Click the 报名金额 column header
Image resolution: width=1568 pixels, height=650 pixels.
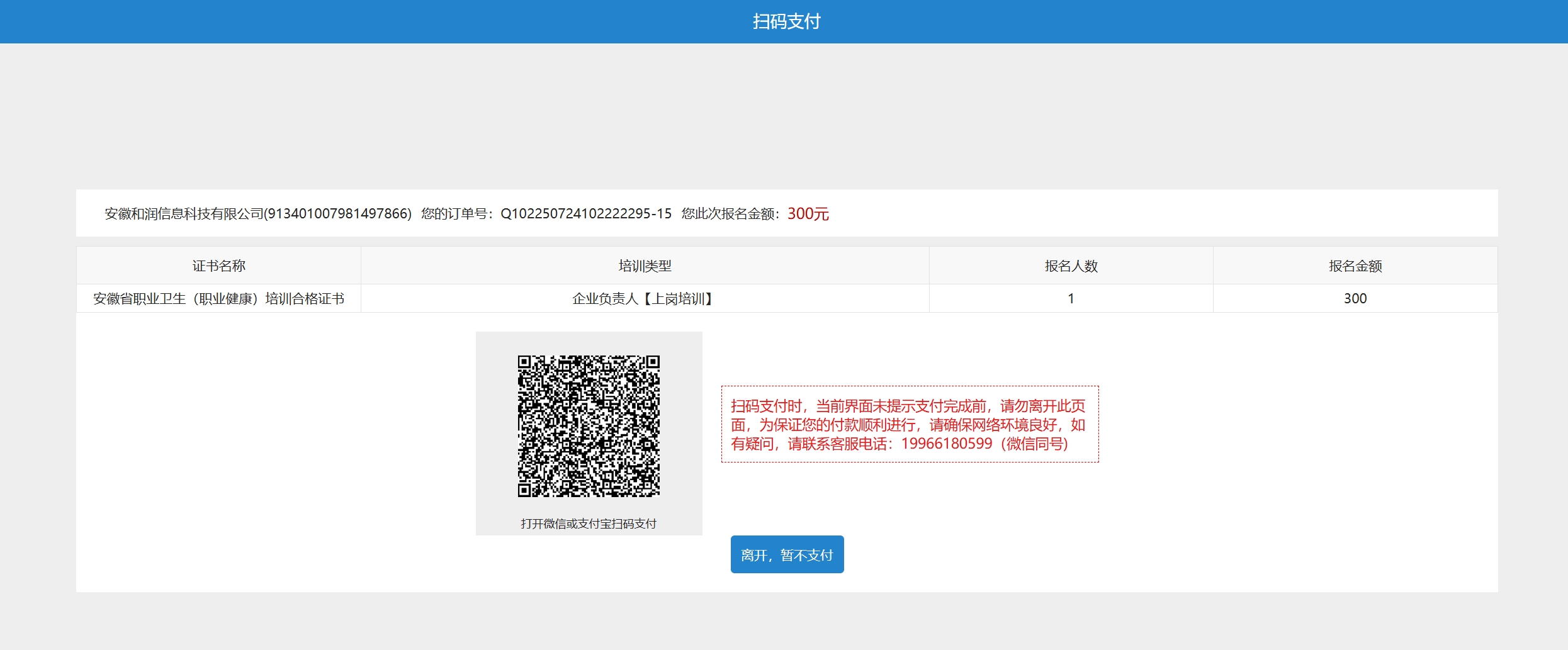pyautogui.click(x=1355, y=266)
